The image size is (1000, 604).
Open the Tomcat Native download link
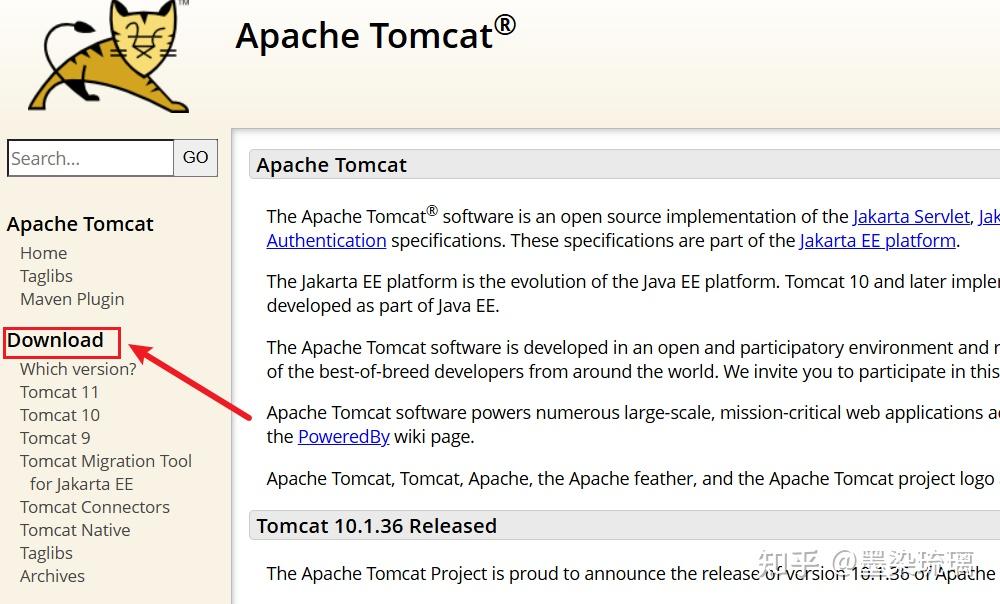click(75, 530)
